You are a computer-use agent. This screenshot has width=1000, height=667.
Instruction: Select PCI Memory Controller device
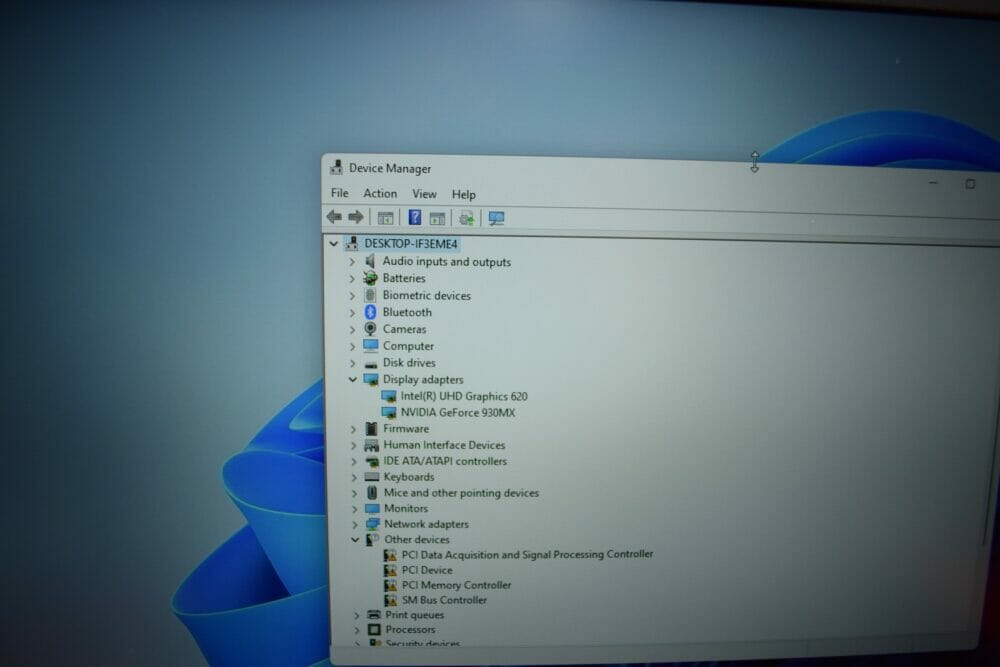click(456, 585)
